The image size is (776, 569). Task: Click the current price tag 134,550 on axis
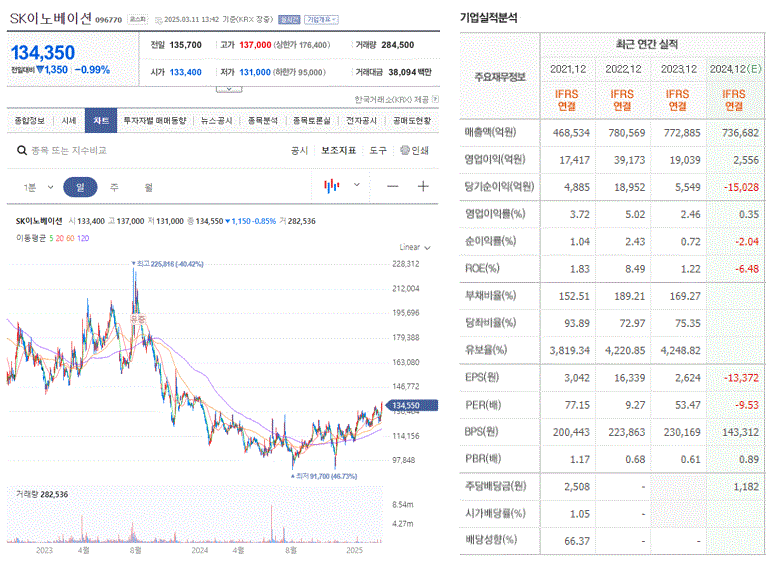tap(411, 406)
